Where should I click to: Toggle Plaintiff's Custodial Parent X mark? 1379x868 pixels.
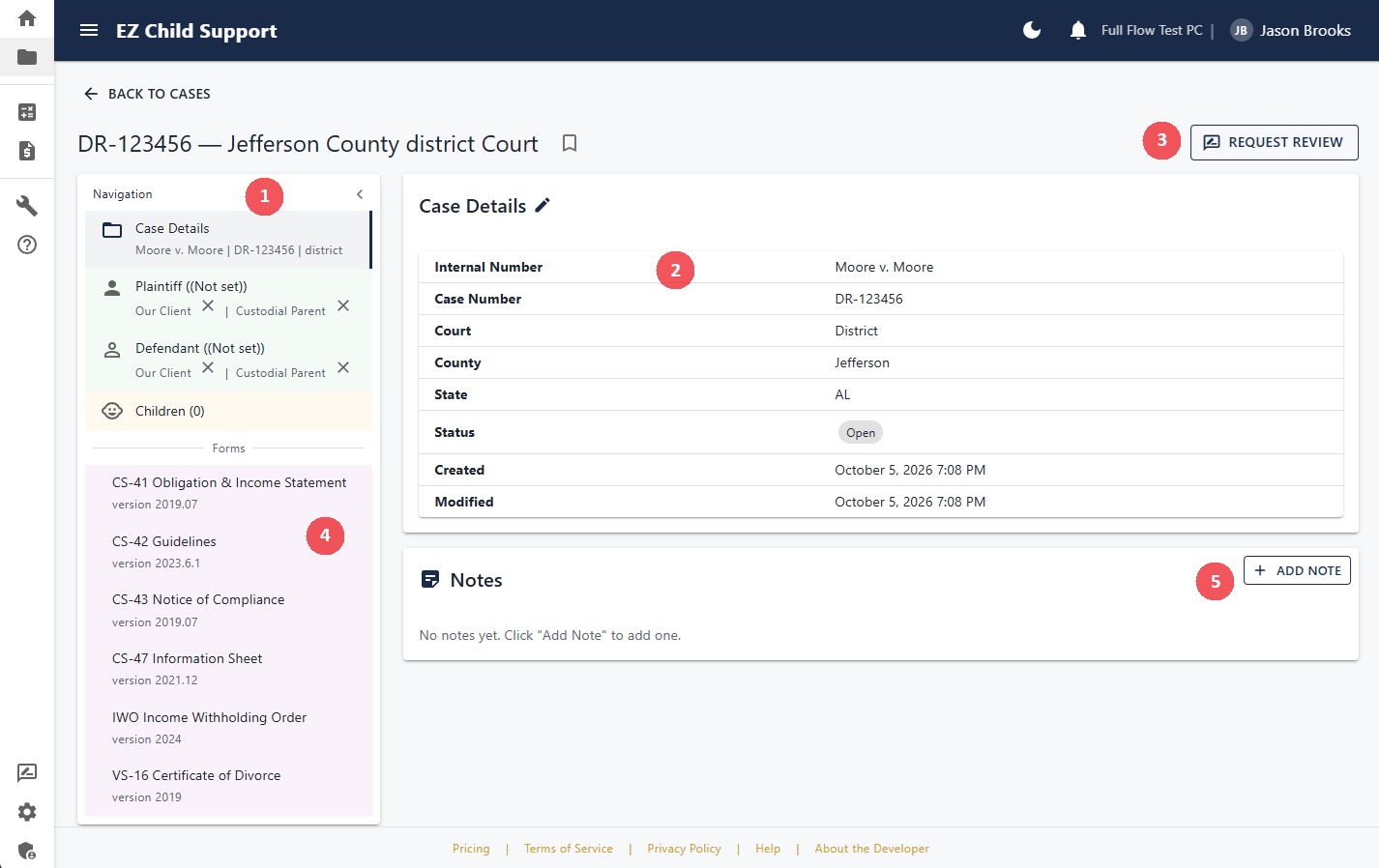(343, 305)
